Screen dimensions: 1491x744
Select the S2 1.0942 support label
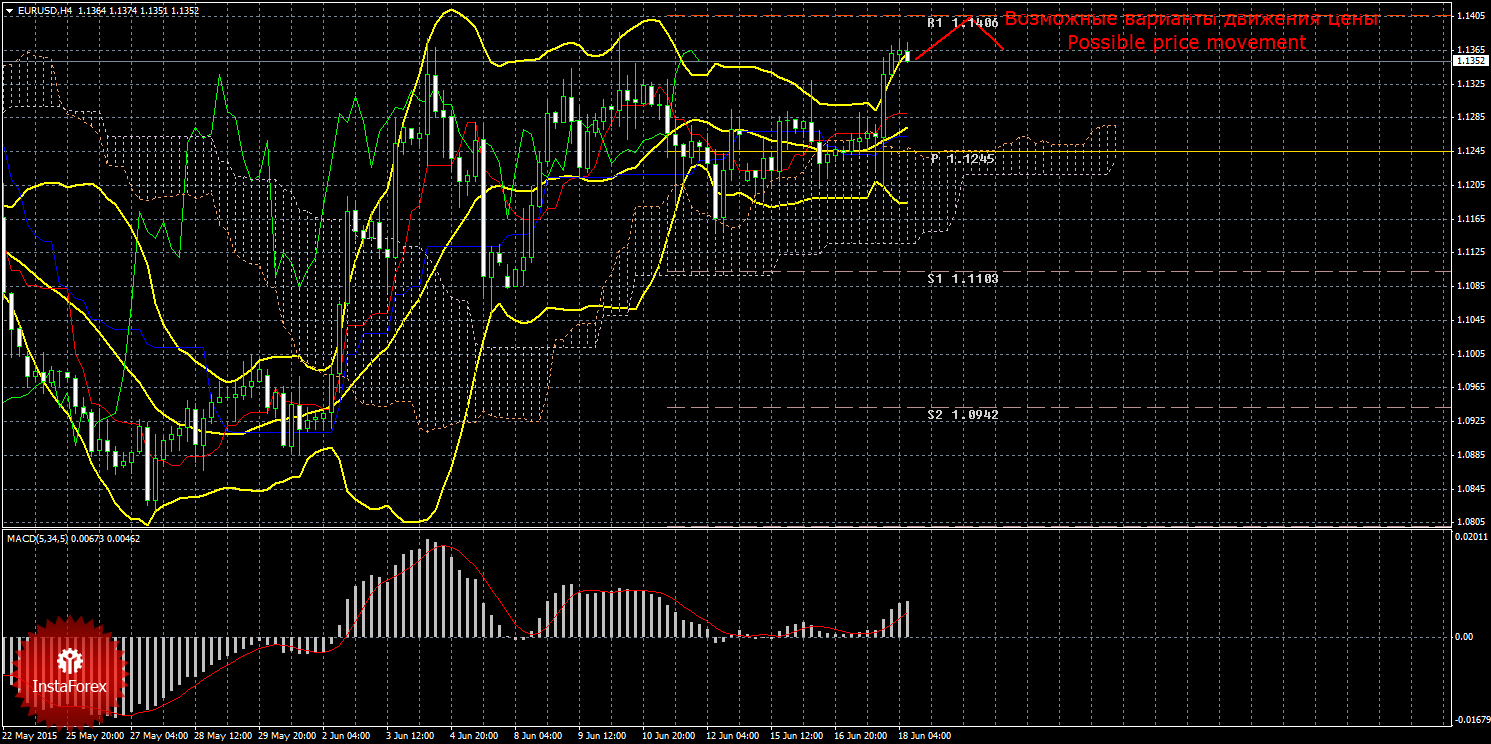tap(962, 414)
